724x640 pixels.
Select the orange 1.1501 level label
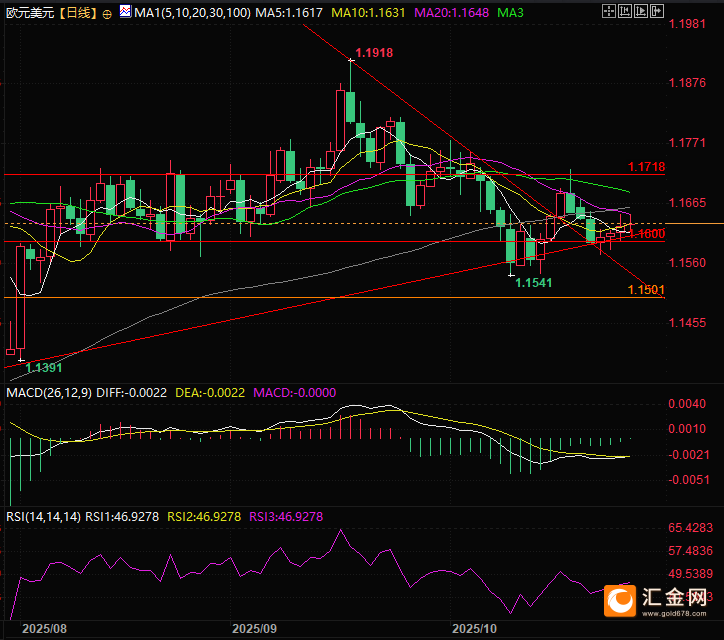pos(646,290)
